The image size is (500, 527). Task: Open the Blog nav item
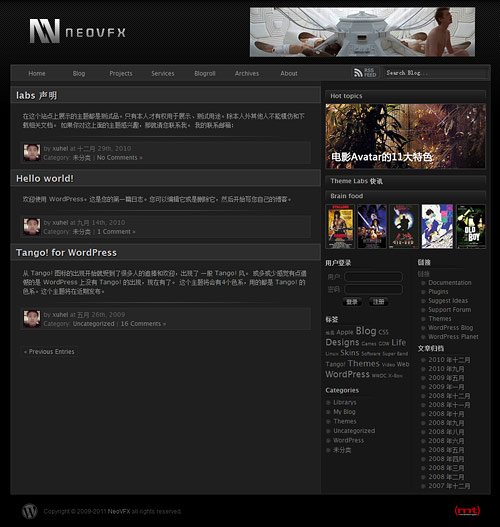[79, 73]
